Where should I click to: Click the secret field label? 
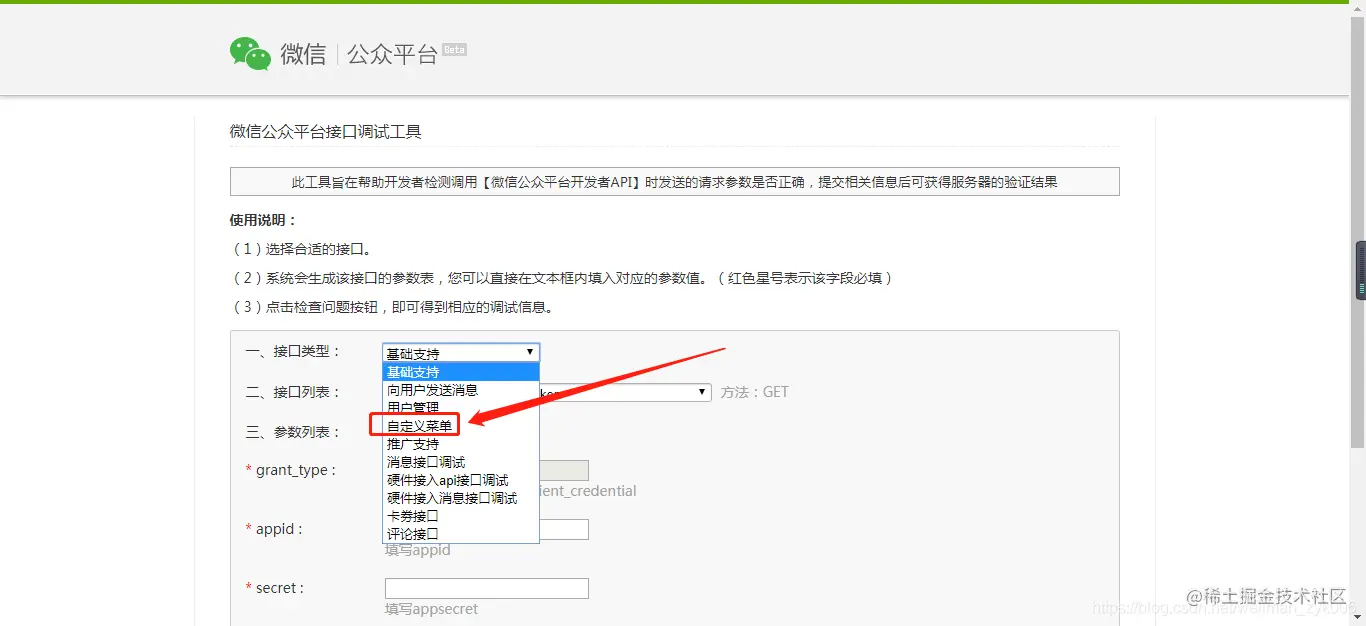point(275,588)
